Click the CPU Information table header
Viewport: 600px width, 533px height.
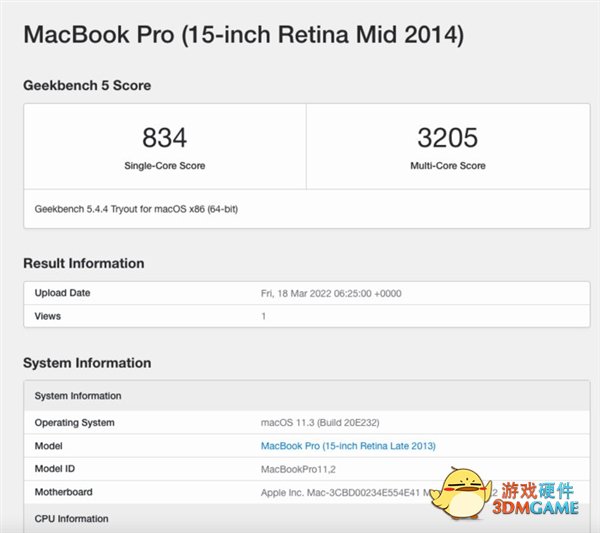coord(307,518)
